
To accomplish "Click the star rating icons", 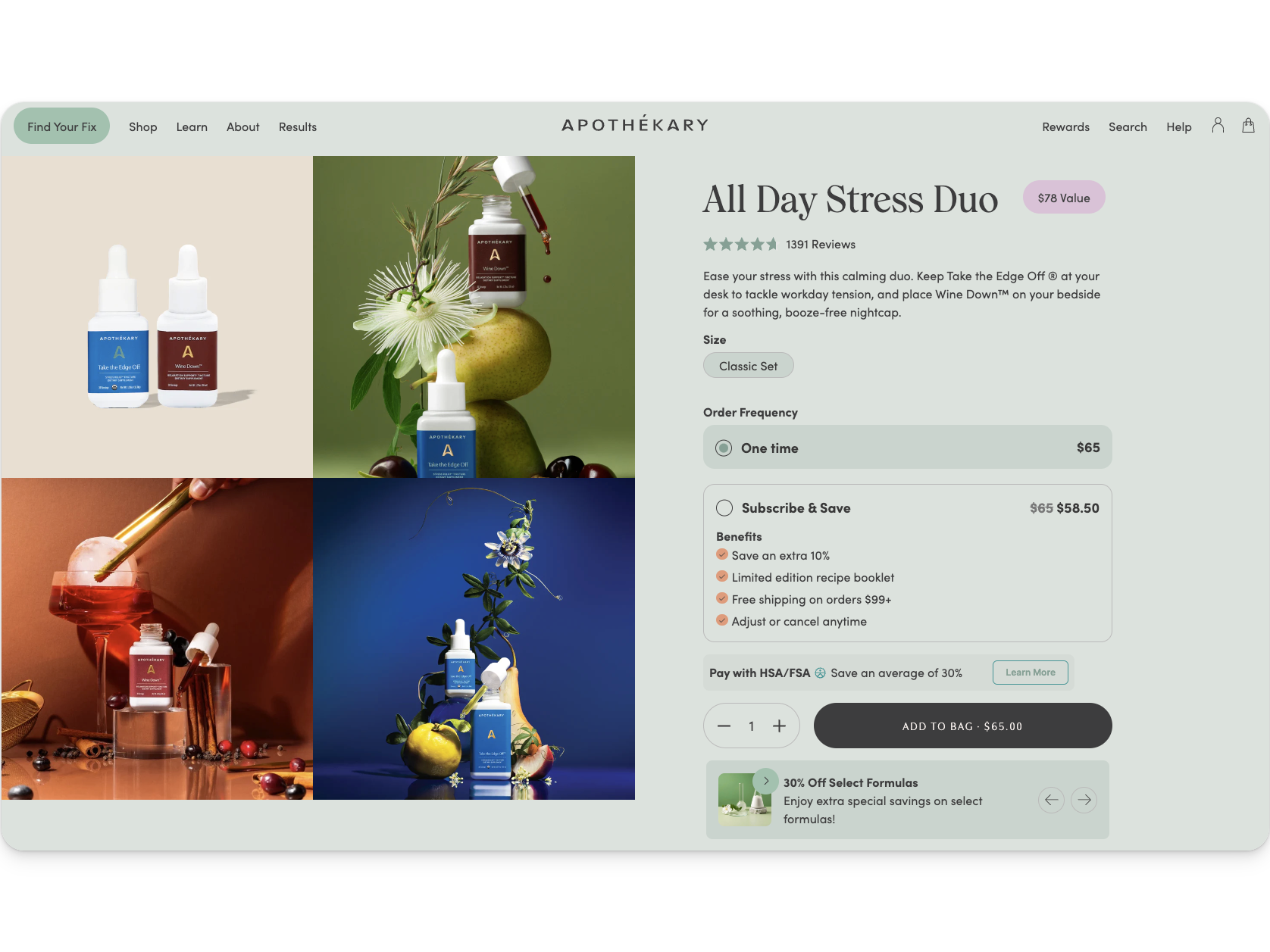I will [x=740, y=244].
